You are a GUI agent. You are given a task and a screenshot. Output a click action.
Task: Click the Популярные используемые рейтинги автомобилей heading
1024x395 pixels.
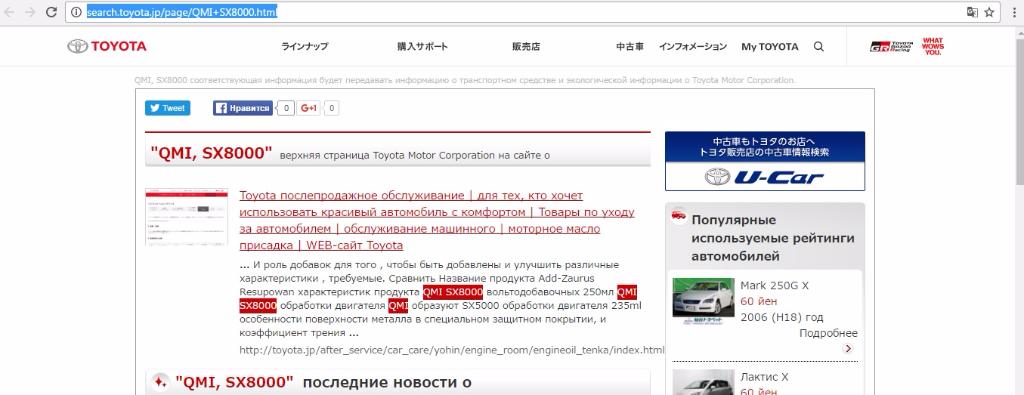[x=773, y=238]
